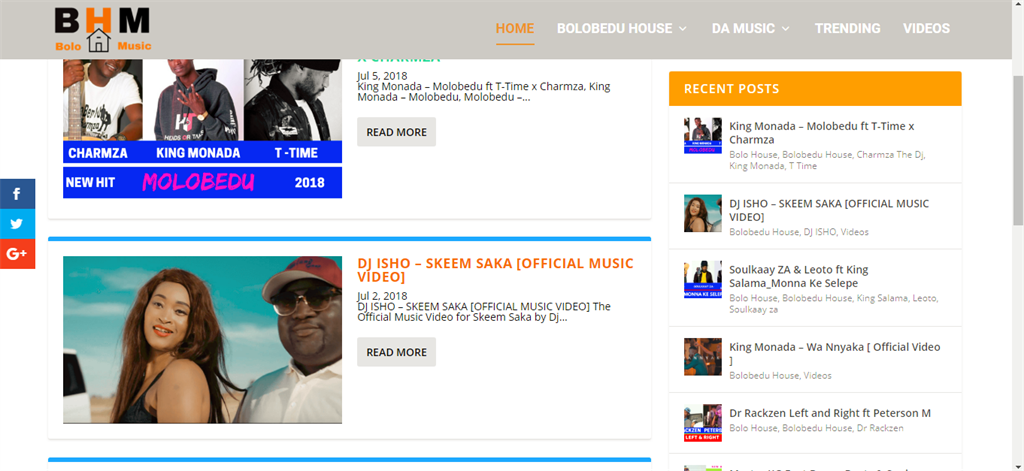Expand the Bolobedu House dropdown menu
The image size is (1024, 471).
(622, 29)
